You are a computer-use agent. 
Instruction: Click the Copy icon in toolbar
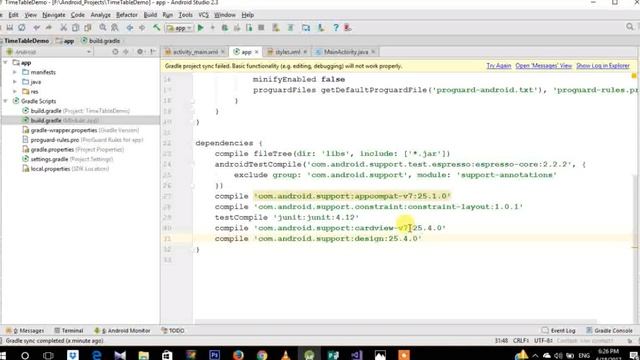(x=76, y=28)
